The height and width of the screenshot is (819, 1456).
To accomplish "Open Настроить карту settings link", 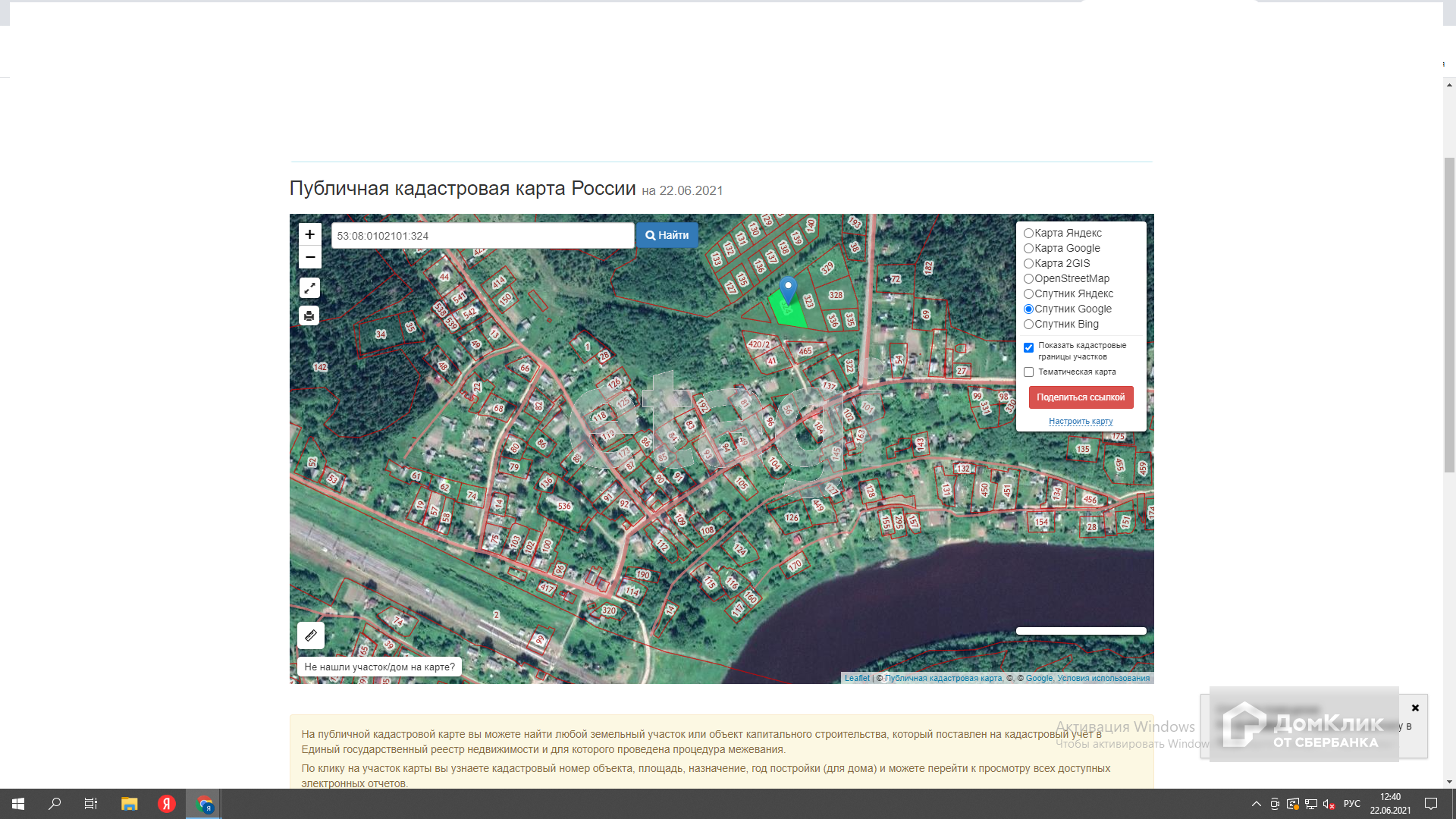I will point(1081,422).
